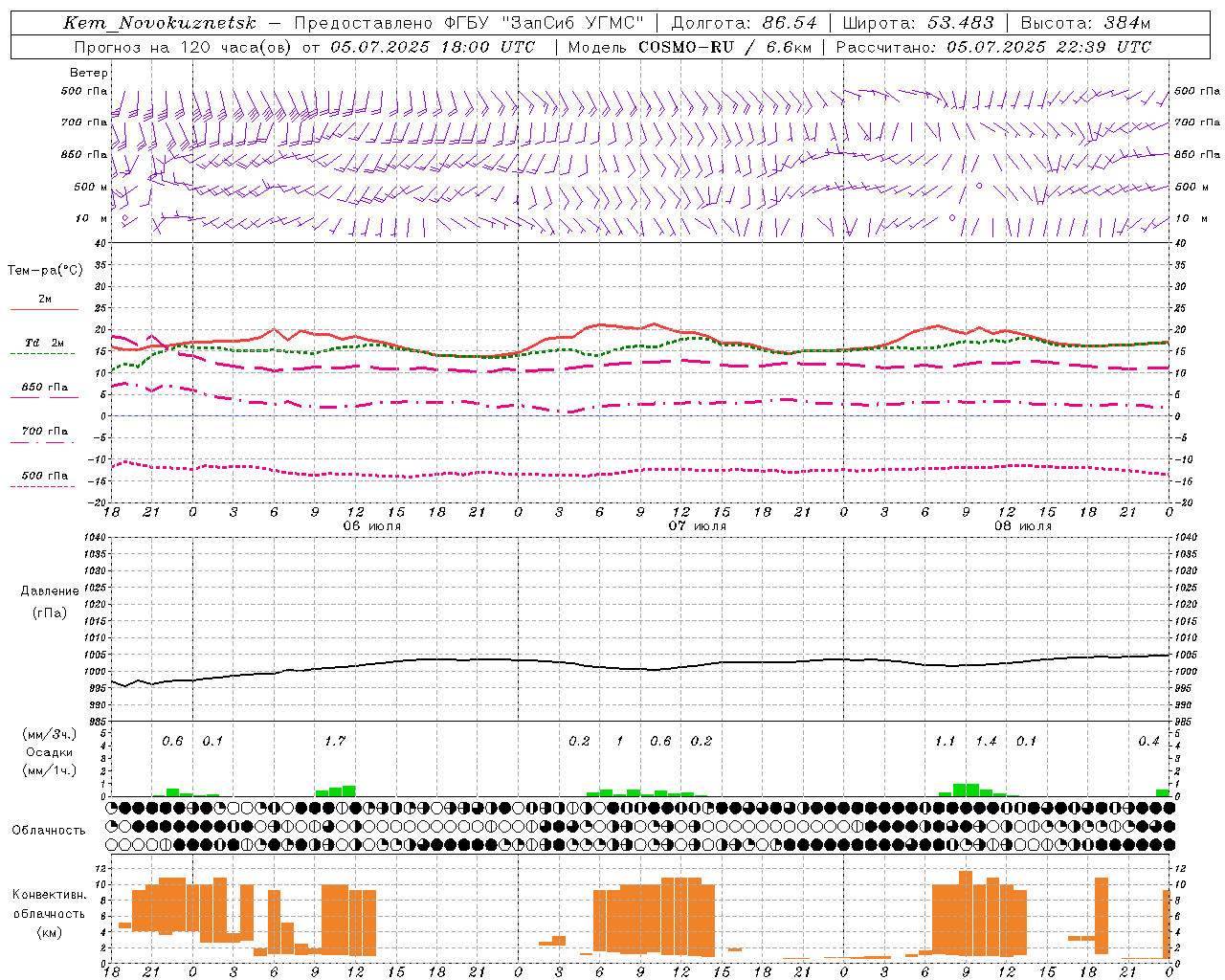Image resolution: width=1225 pixels, height=980 pixels.
Task: Click the 'Конвективн.' convective cloud label
Action: point(49,895)
